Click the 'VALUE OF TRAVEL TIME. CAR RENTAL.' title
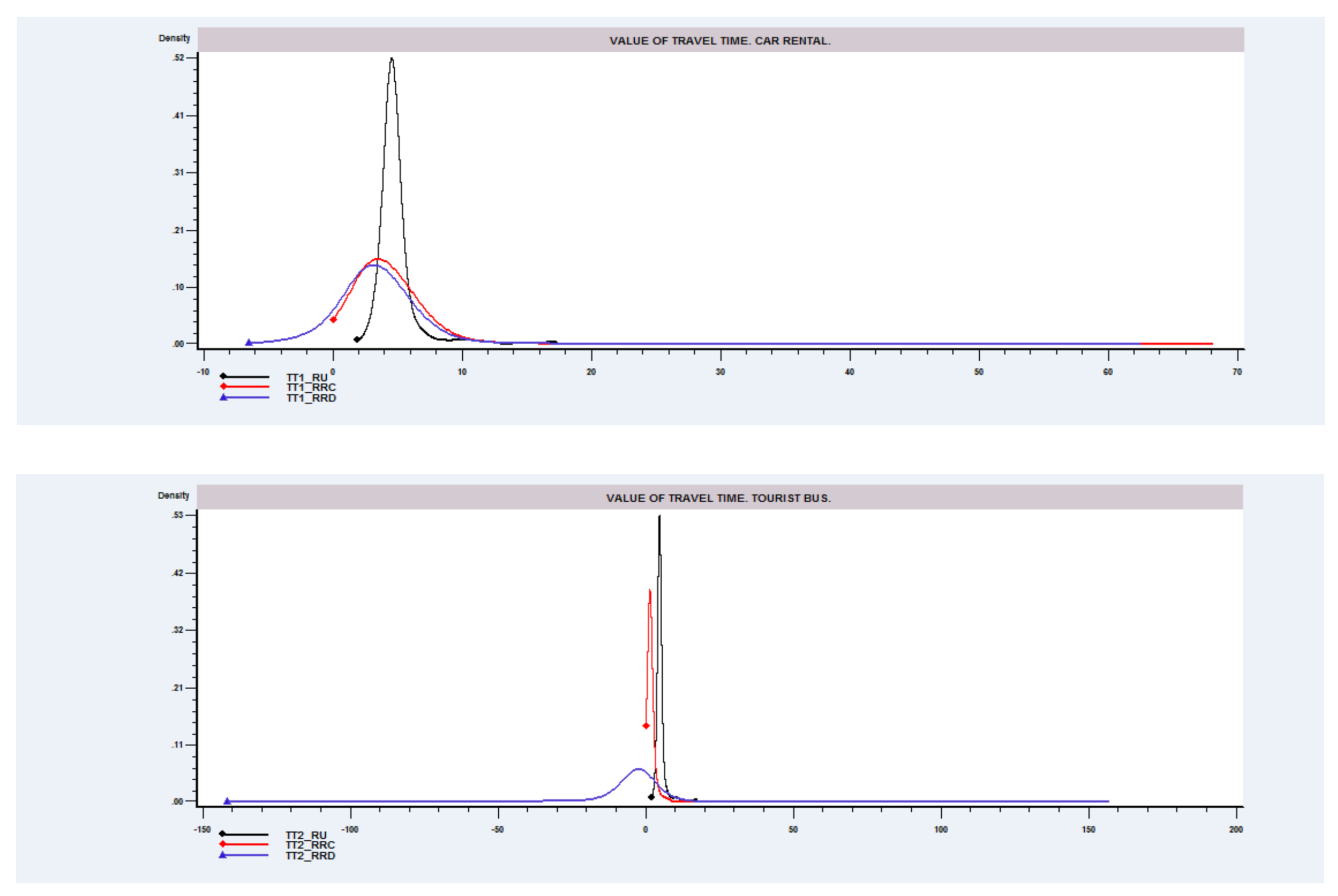 click(x=720, y=41)
